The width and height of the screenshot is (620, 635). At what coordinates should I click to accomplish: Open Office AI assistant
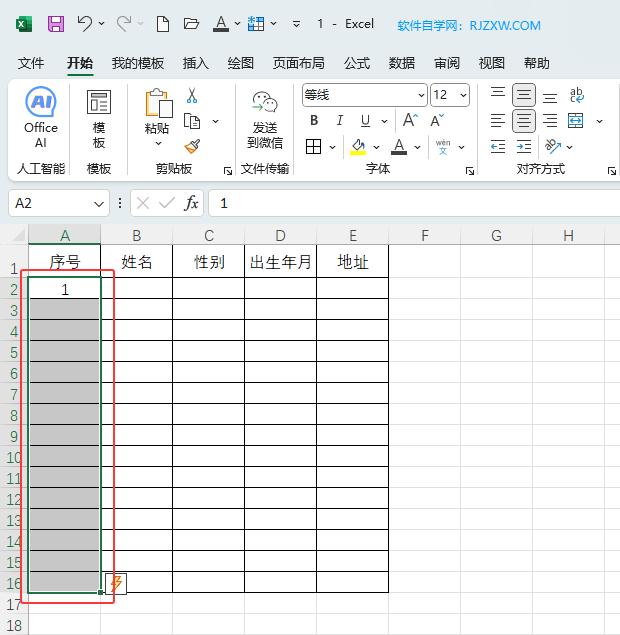41,117
